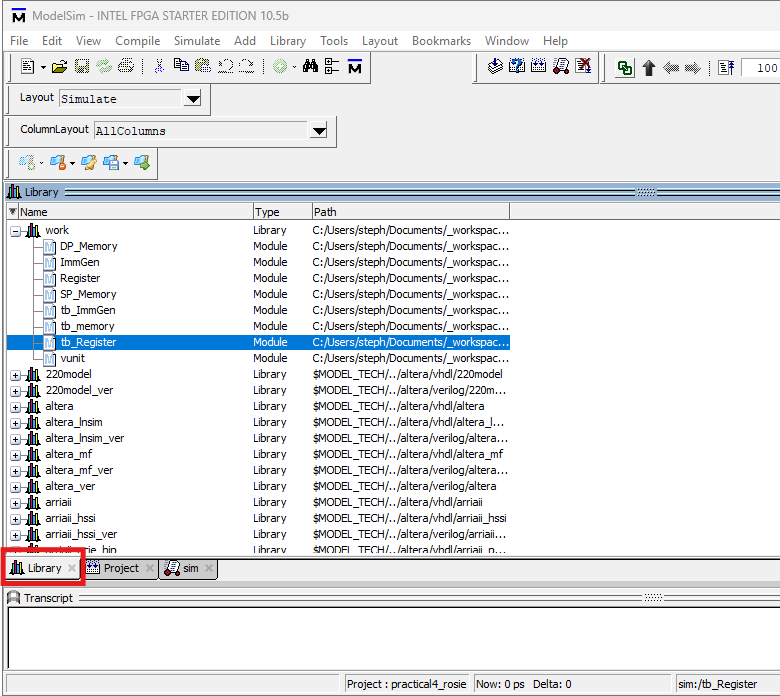Expand the altera_mf library node
Image resolution: width=780 pixels, height=696 pixels.
pyautogui.click(x=15, y=455)
